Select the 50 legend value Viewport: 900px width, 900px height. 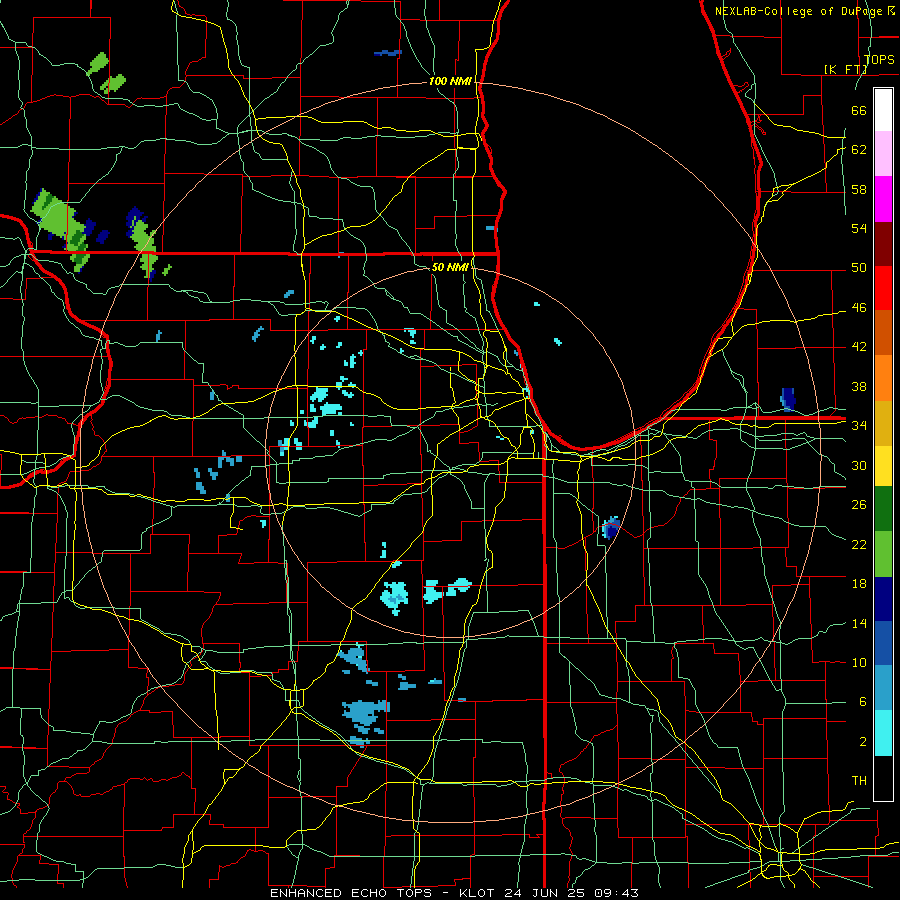point(859,268)
